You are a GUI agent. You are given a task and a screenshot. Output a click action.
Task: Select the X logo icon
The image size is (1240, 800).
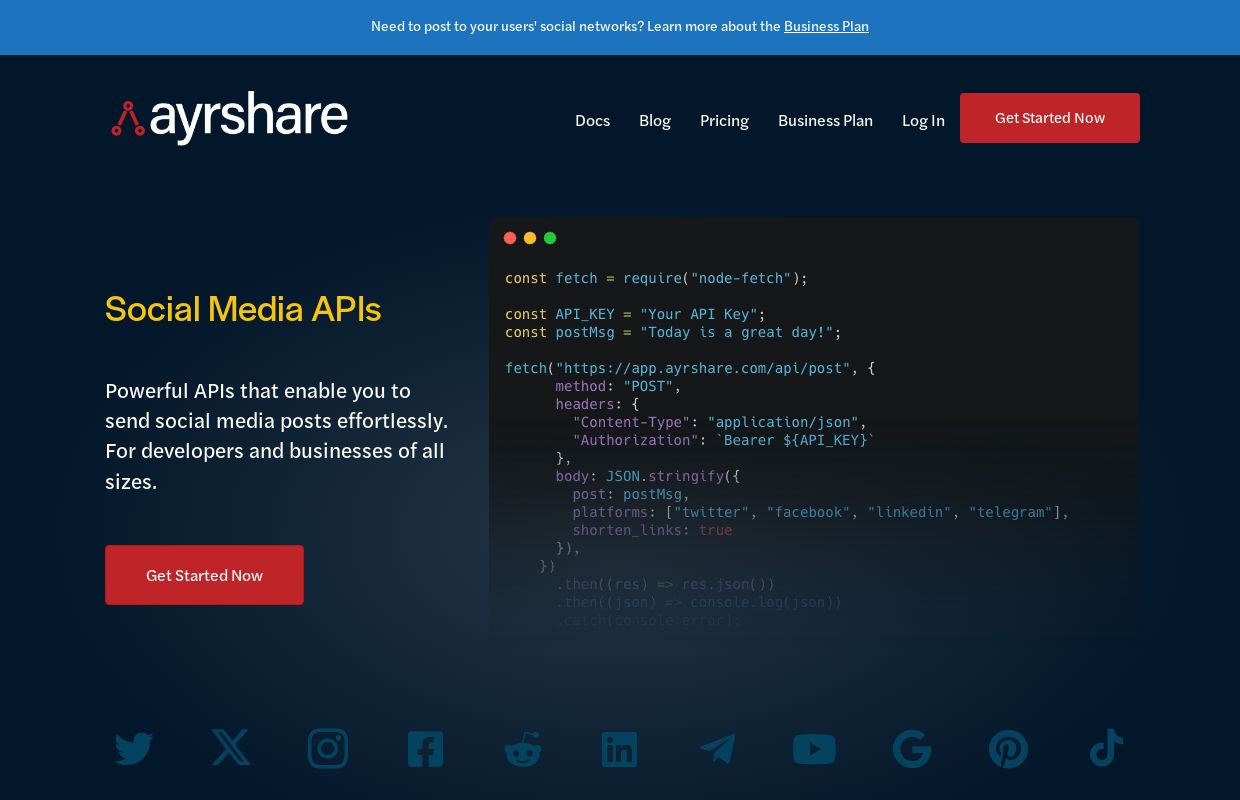click(231, 747)
